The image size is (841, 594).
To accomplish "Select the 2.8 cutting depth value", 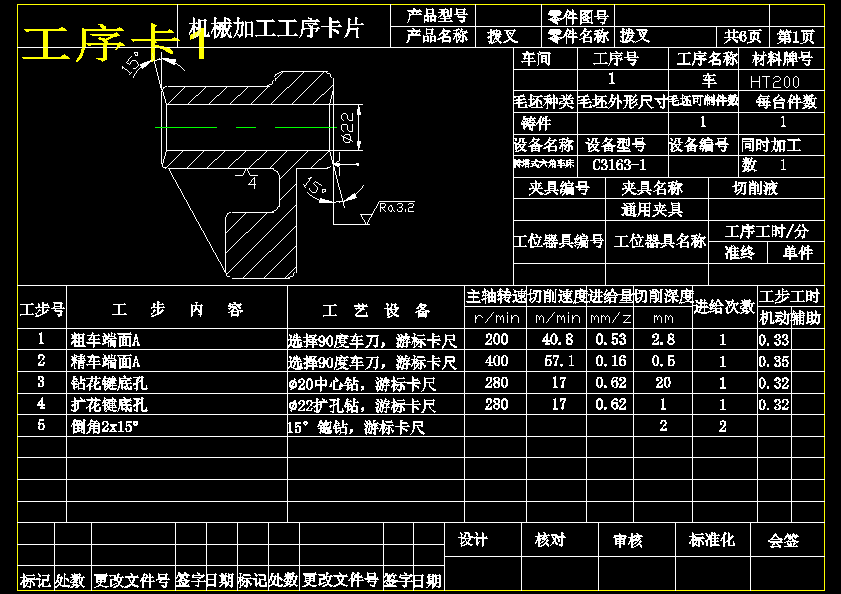I will (663, 339).
